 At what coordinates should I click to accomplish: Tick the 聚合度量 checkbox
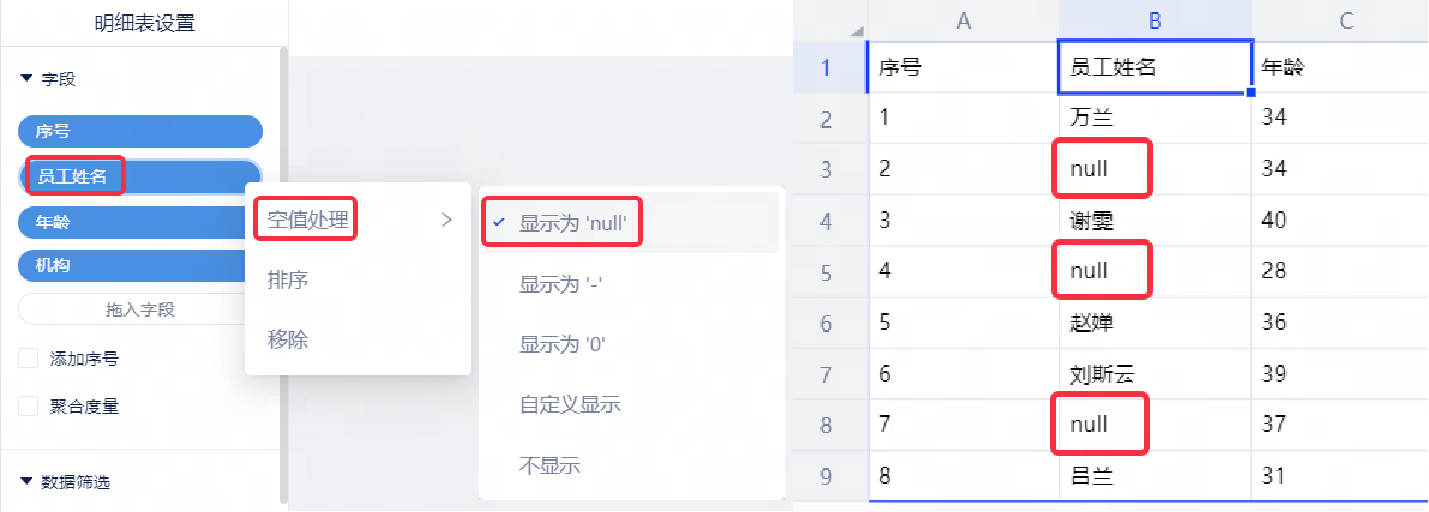(28, 407)
